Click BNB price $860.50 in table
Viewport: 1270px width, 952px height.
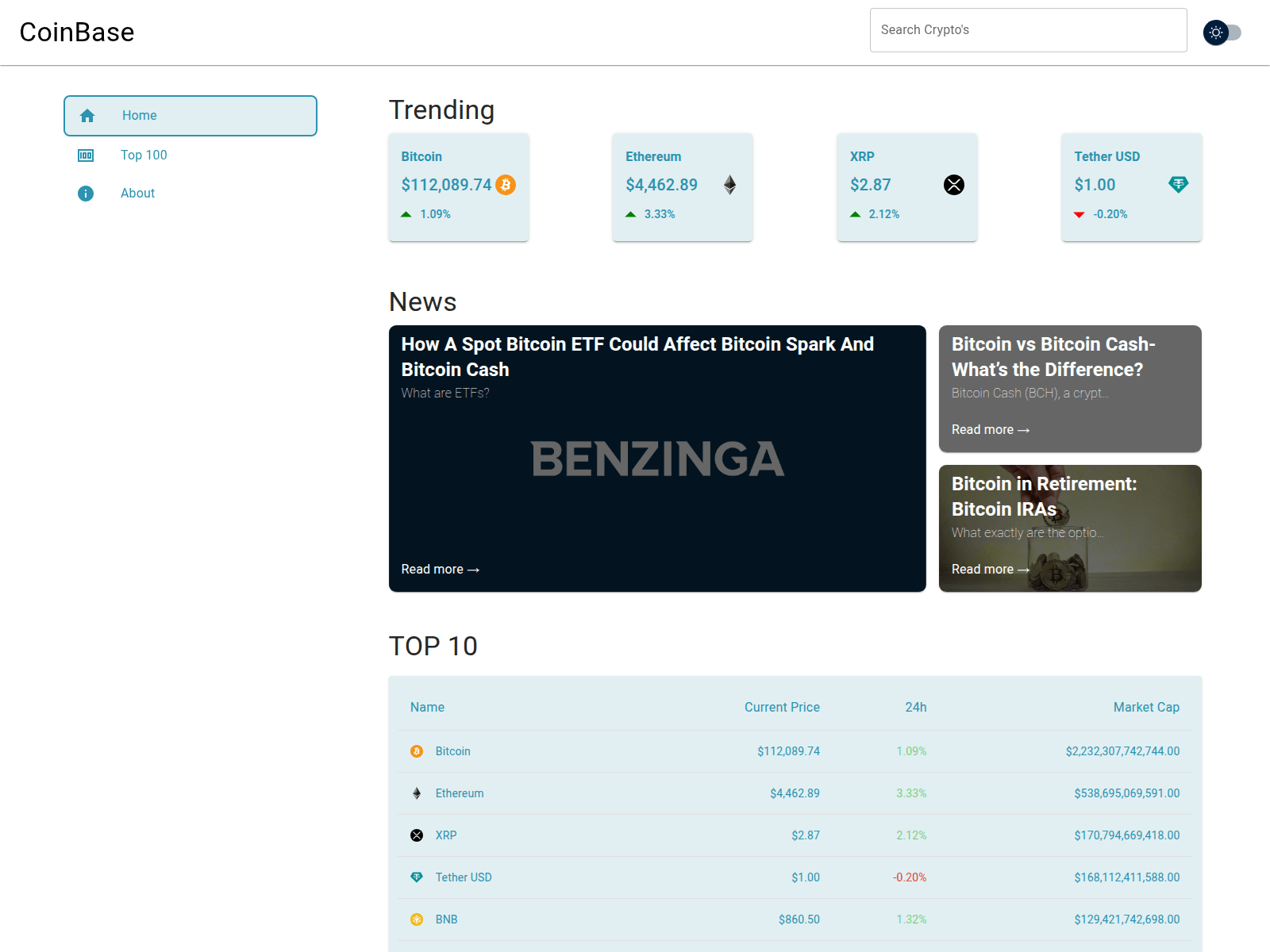tap(799, 919)
